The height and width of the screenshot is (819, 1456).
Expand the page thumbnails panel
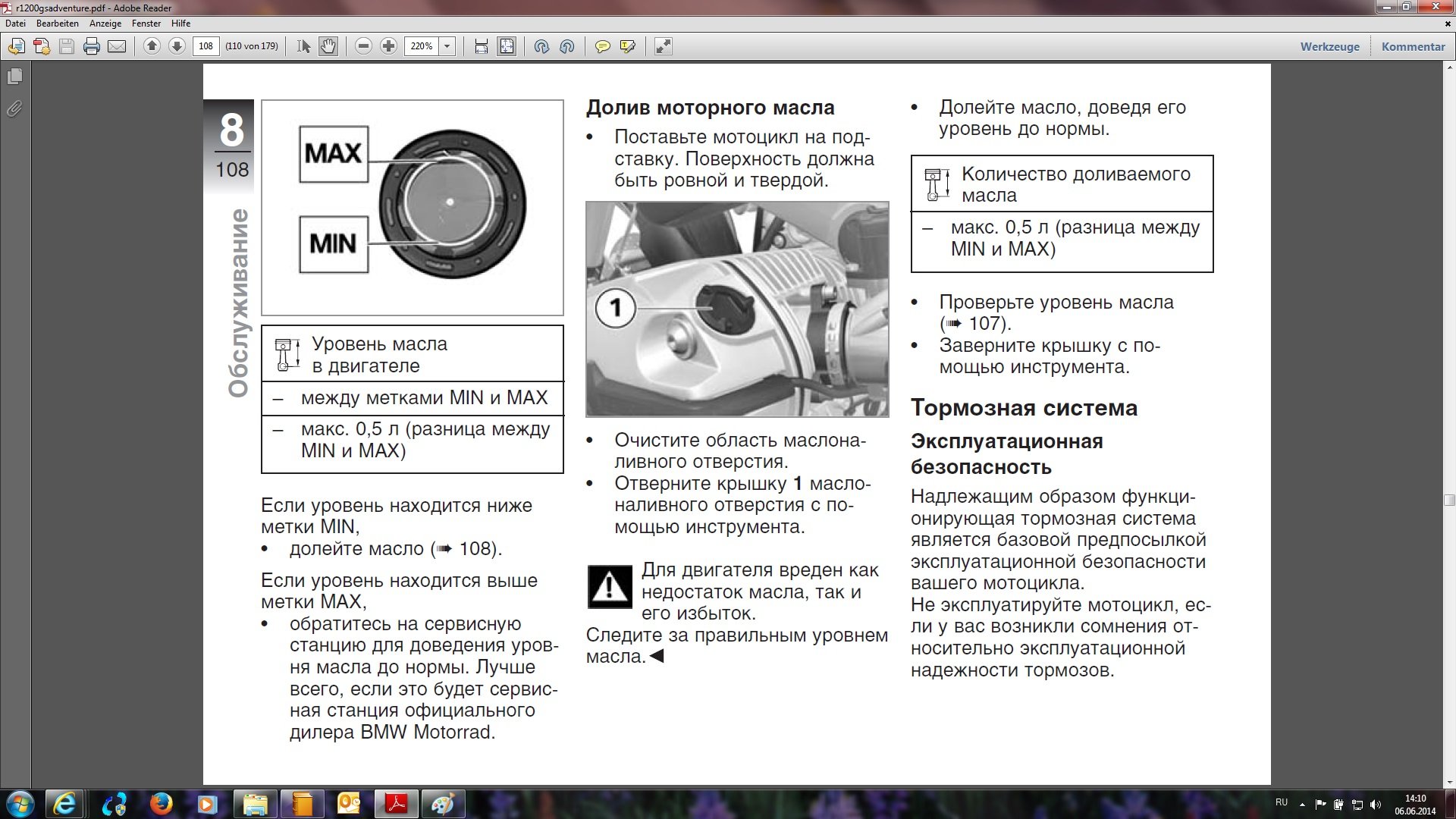coord(14,77)
